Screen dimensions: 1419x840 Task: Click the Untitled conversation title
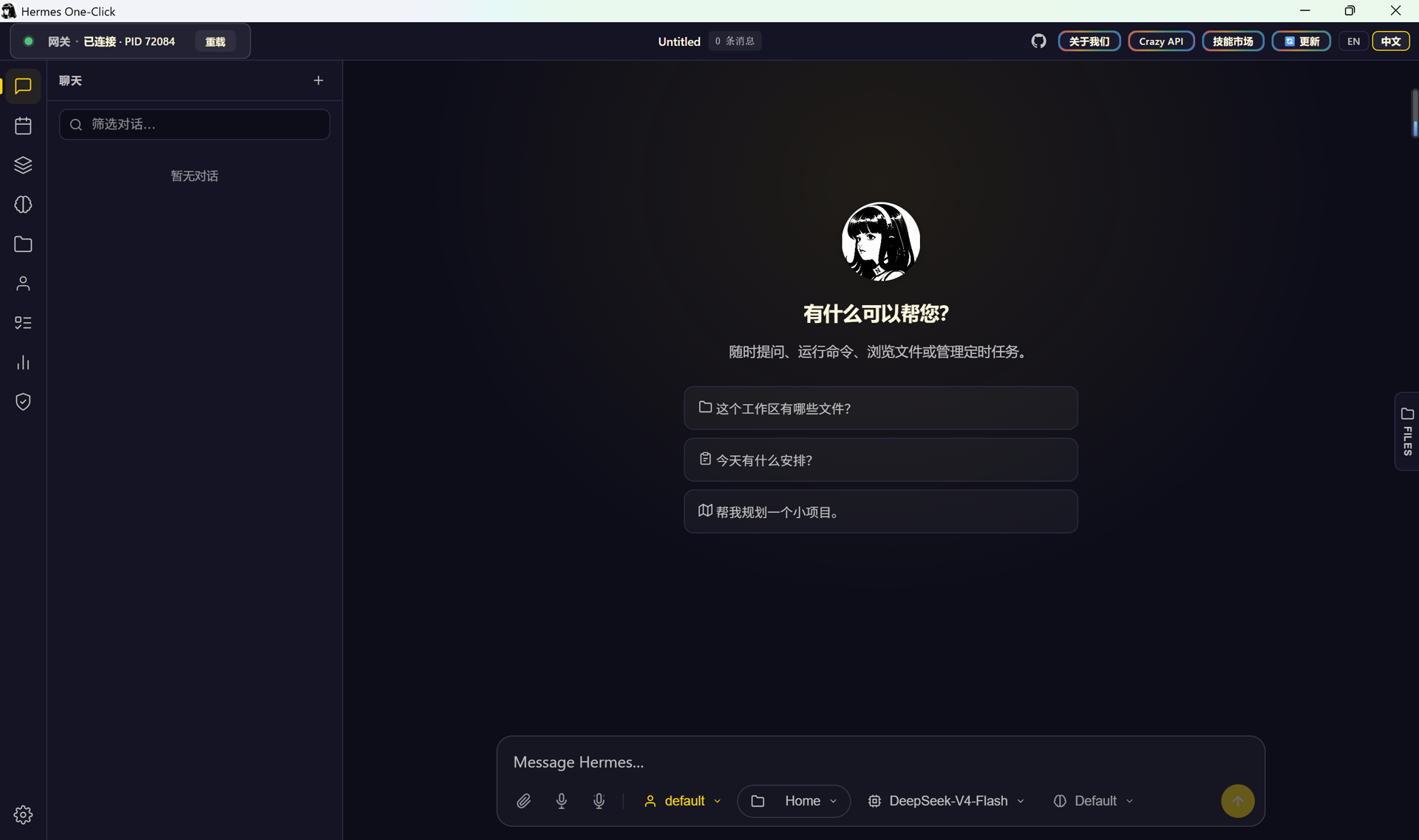pyautogui.click(x=678, y=41)
